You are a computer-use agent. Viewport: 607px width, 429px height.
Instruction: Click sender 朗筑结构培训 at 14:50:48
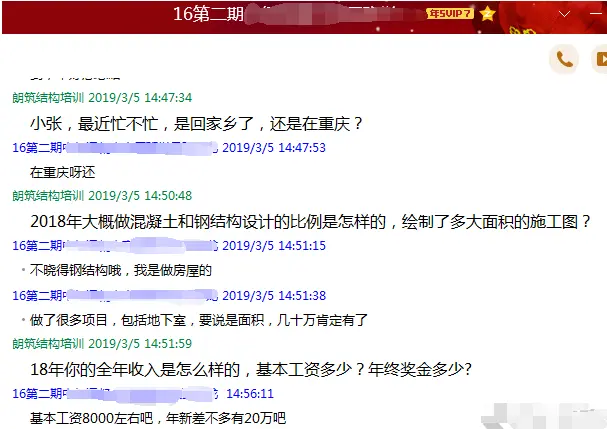[48, 196]
